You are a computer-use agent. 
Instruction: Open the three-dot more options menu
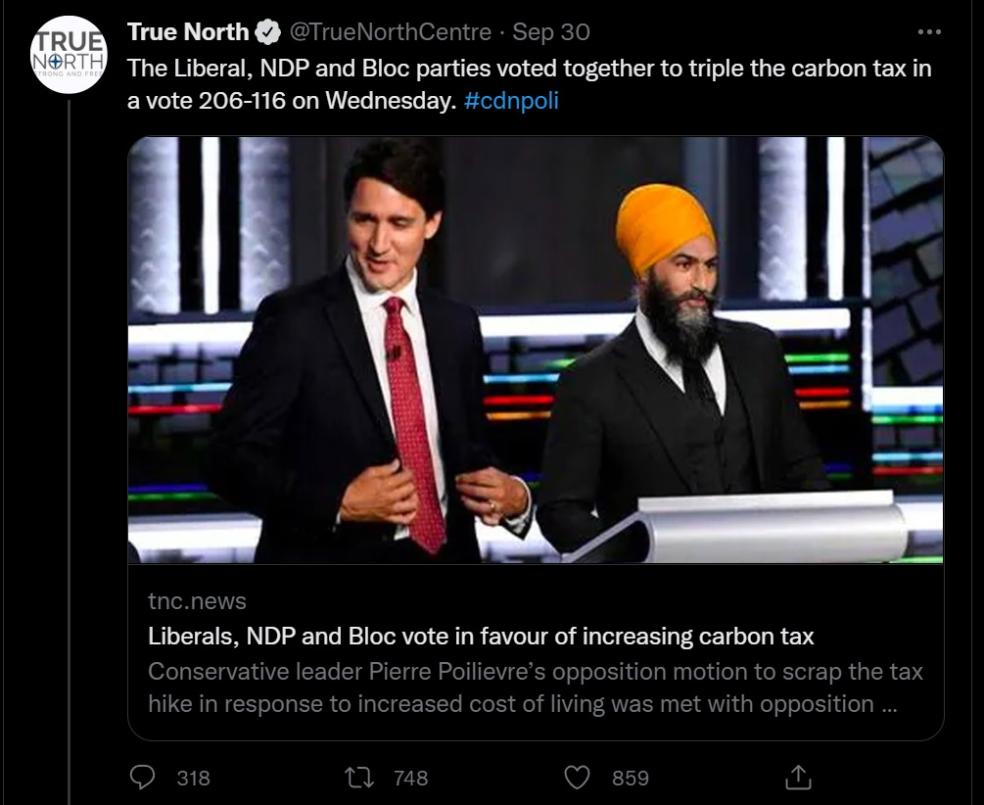929,32
